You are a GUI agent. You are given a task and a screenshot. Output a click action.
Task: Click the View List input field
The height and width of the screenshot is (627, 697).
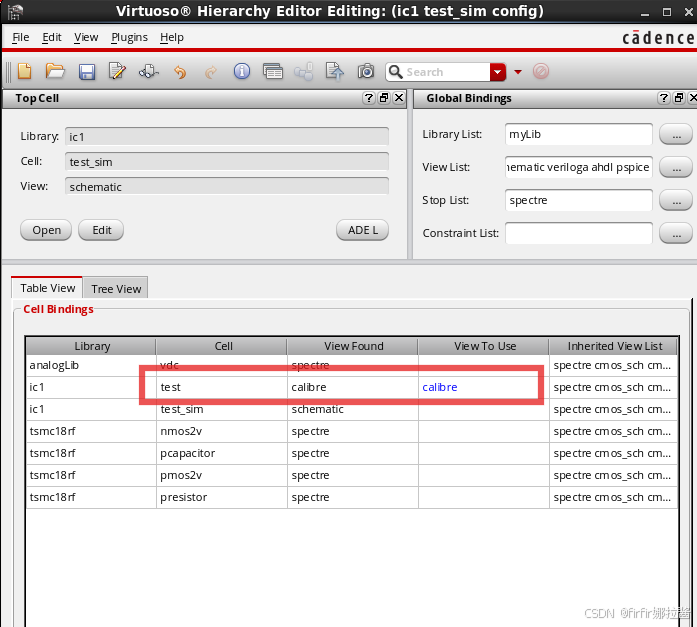pyautogui.click(x=579, y=167)
